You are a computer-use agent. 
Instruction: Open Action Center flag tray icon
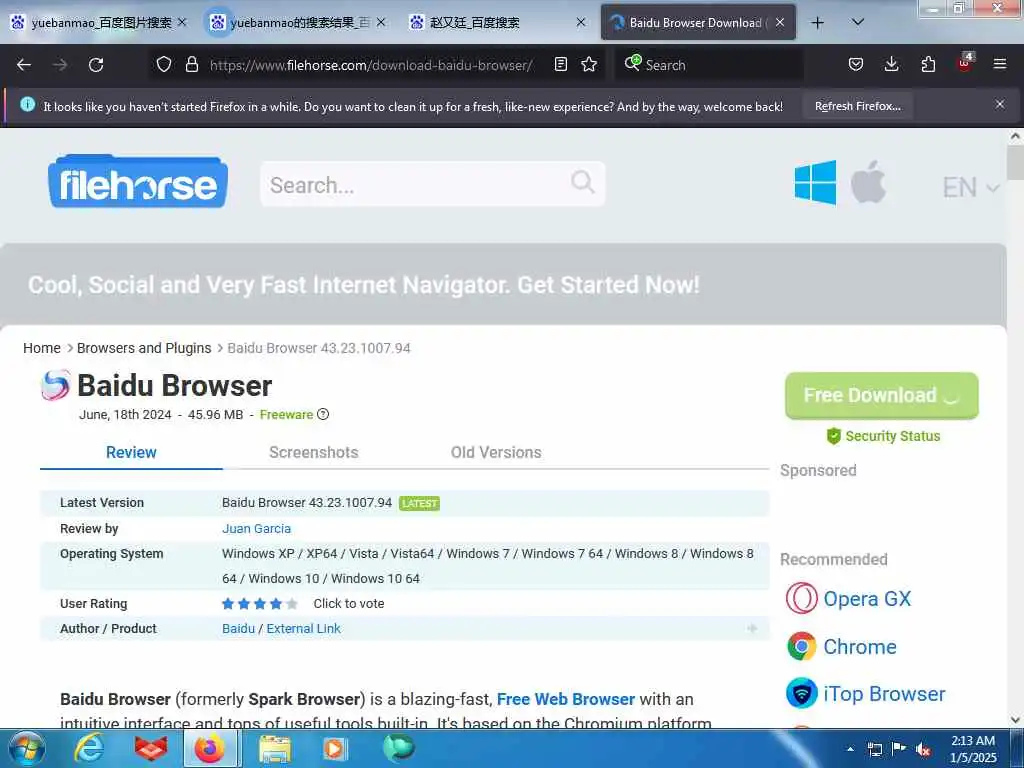coord(899,749)
